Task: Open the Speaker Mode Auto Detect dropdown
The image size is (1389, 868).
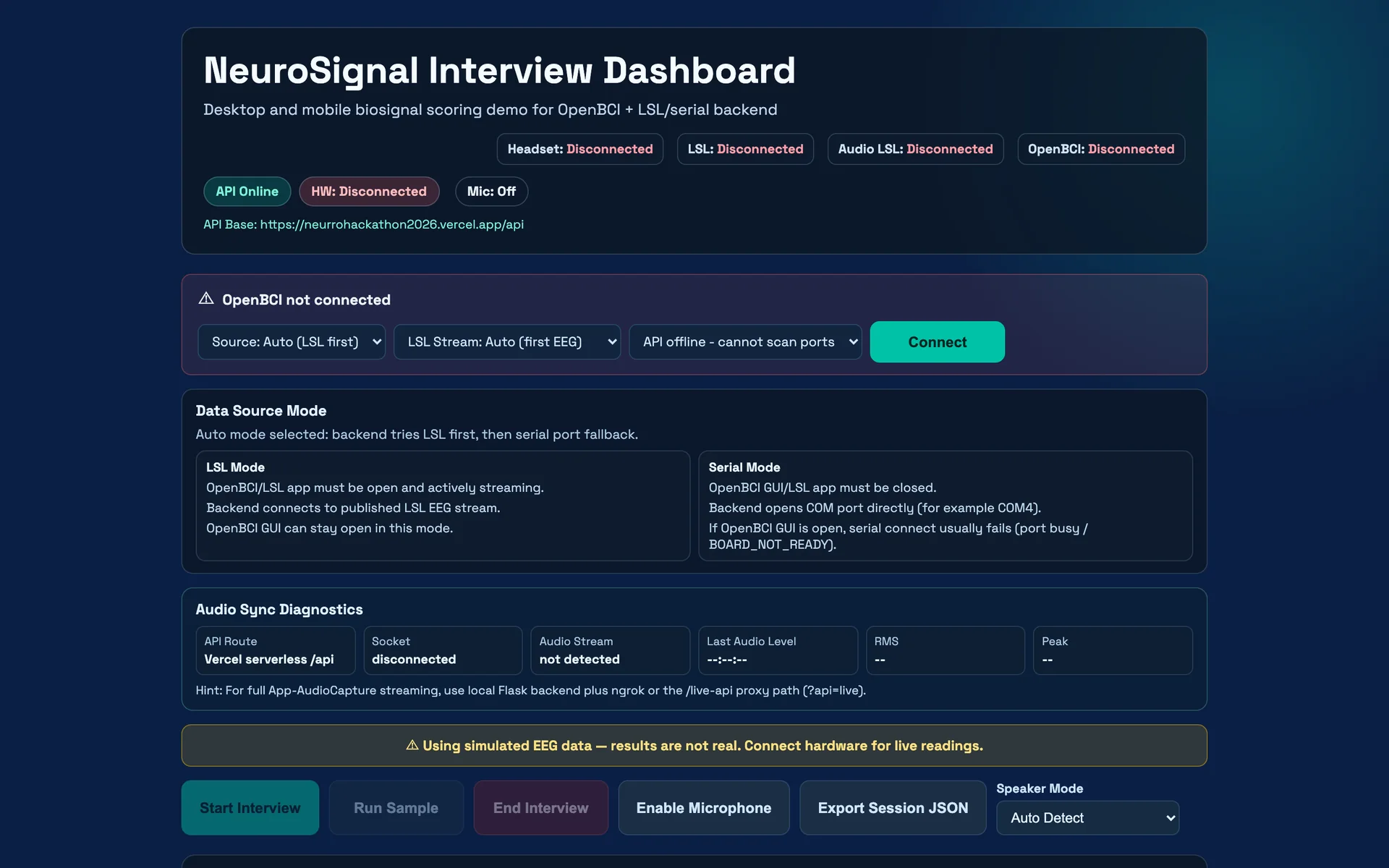Action: pyautogui.click(x=1087, y=818)
